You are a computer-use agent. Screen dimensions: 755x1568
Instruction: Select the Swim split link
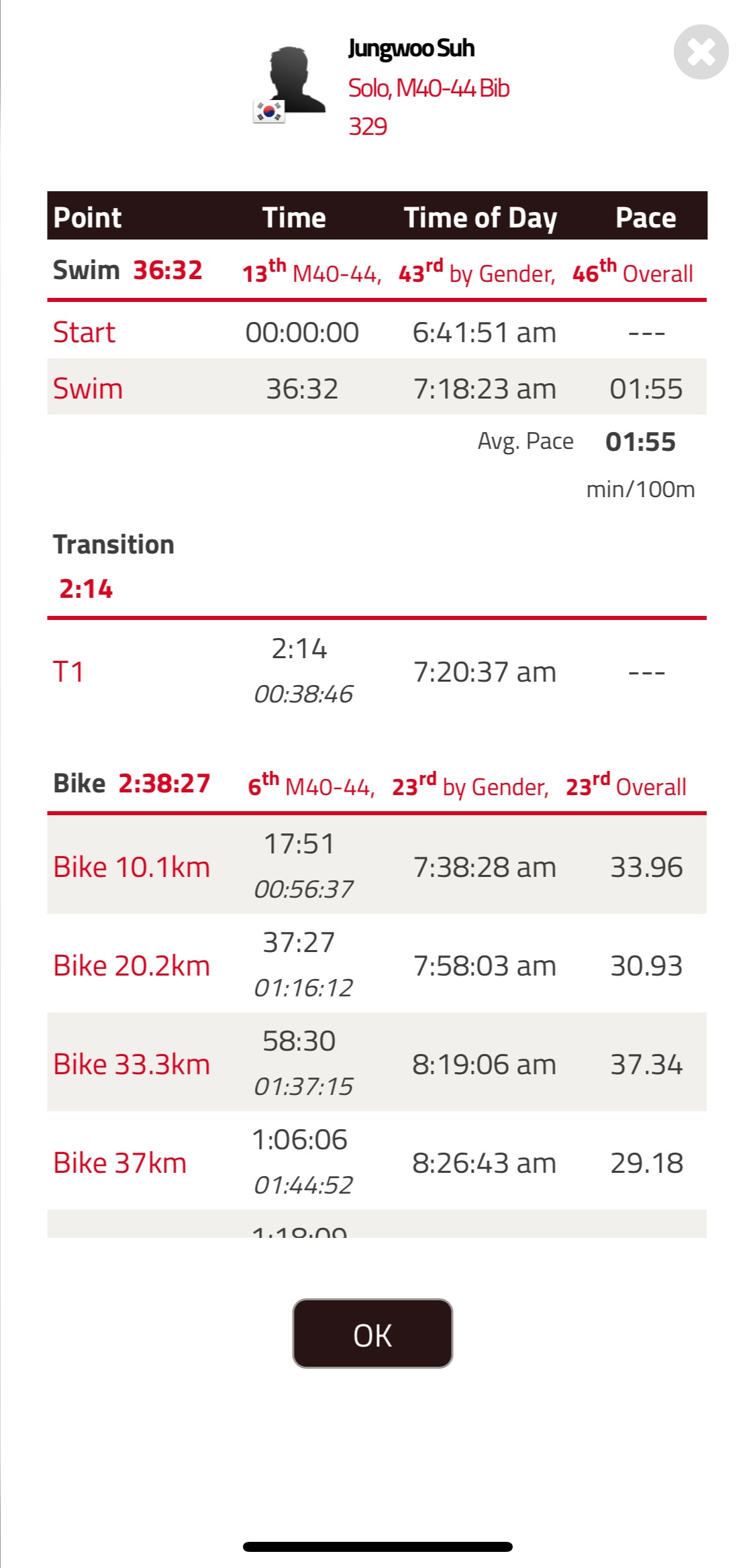(88, 389)
